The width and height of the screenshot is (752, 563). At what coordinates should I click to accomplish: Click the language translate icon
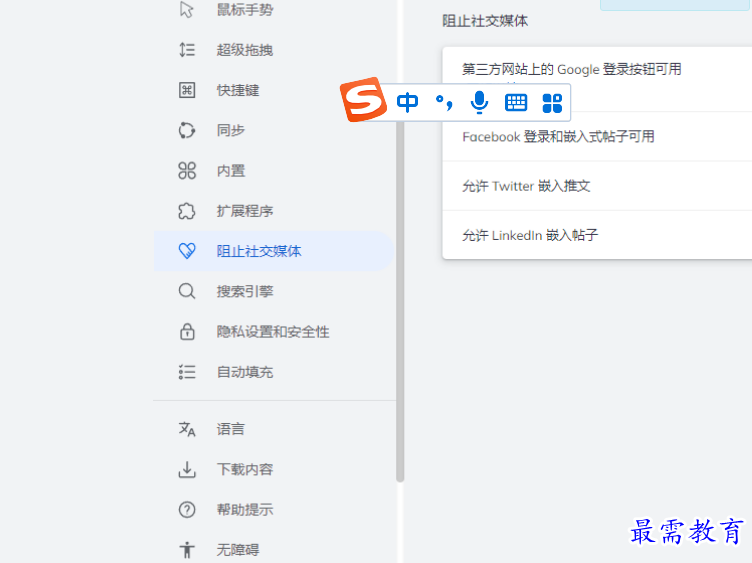187,429
